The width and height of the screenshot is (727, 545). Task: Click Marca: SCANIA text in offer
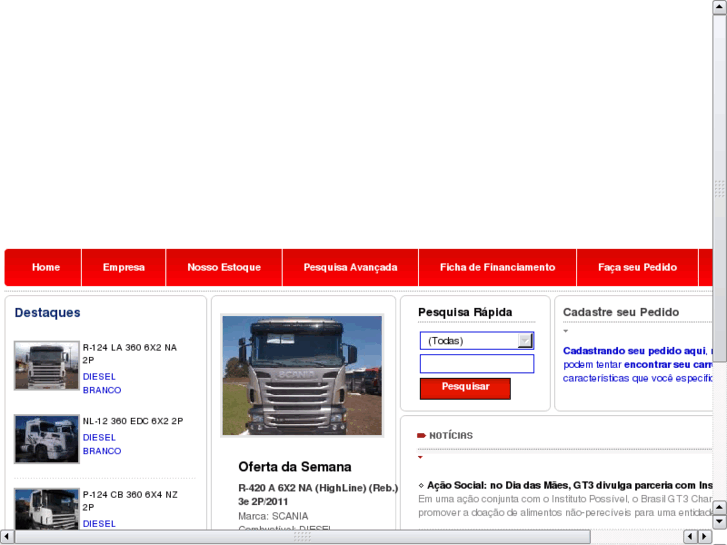[x=273, y=516]
